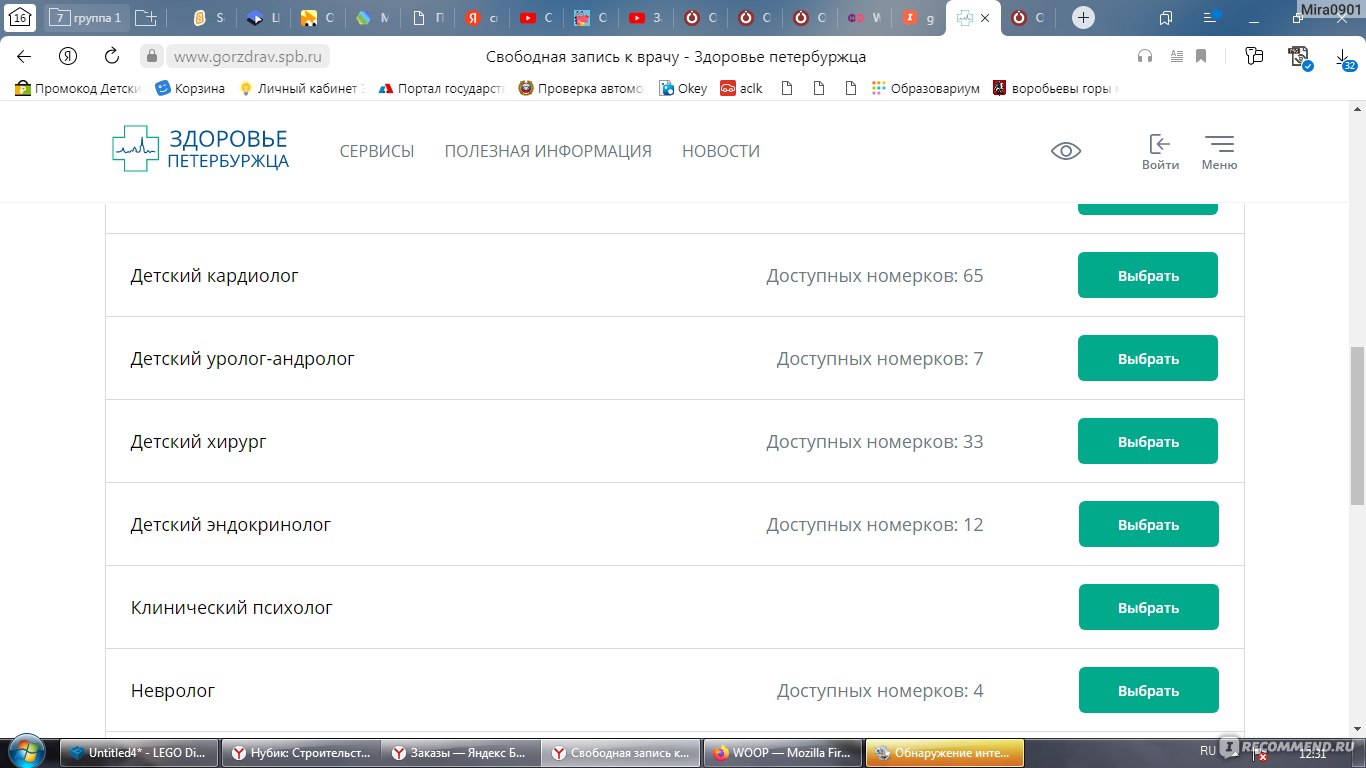Image resolution: width=1366 pixels, height=768 pixels.
Task: Click the padlock site security icon
Action: tap(151, 56)
